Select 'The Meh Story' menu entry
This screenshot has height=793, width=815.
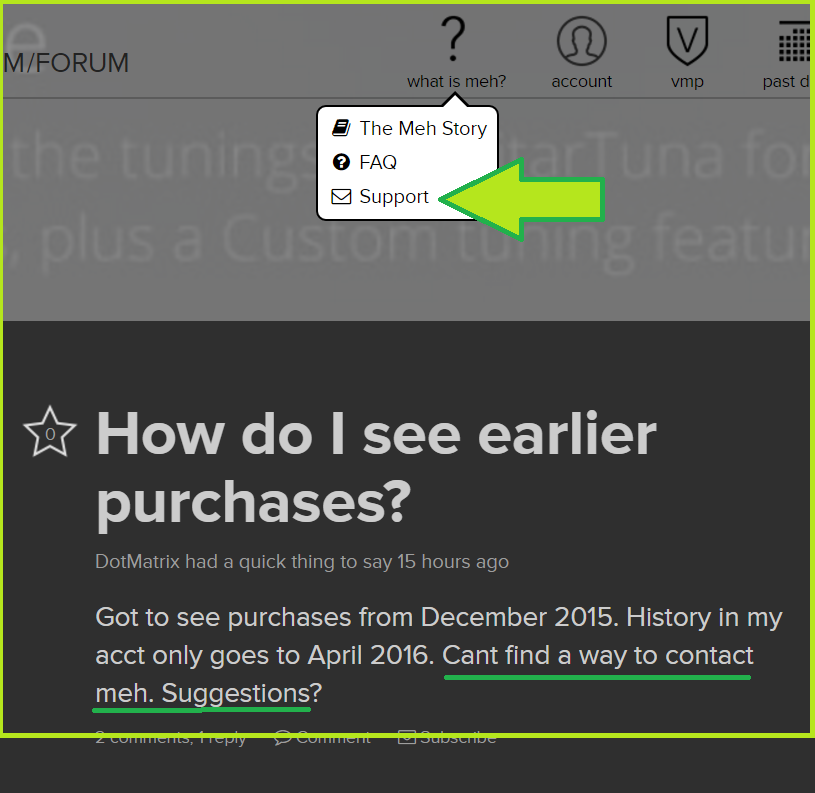click(423, 128)
